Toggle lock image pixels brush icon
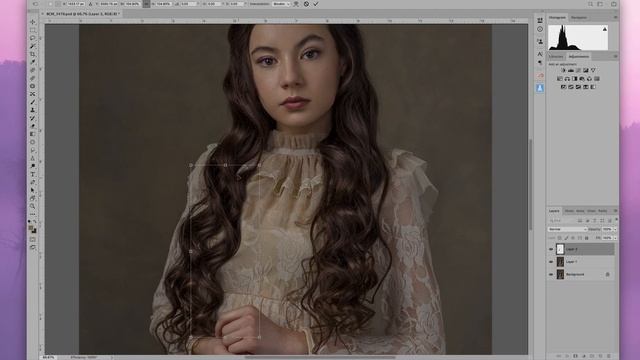640x360 pixels. [x=566, y=238]
